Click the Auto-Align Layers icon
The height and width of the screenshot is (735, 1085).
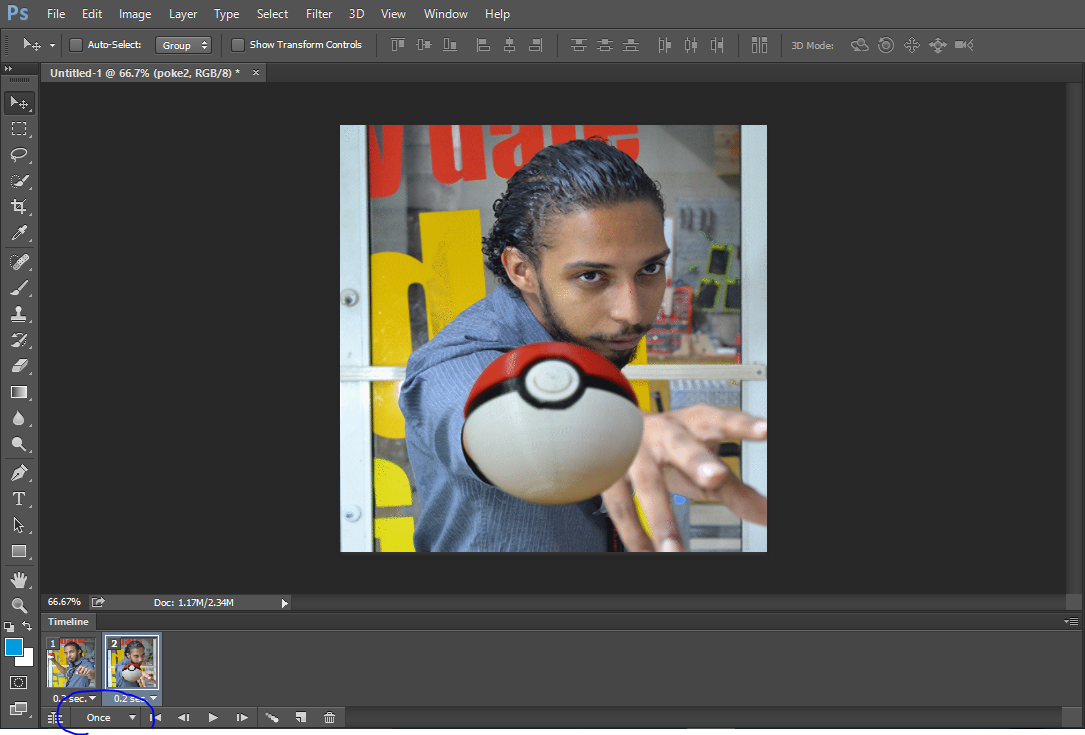pos(759,45)
